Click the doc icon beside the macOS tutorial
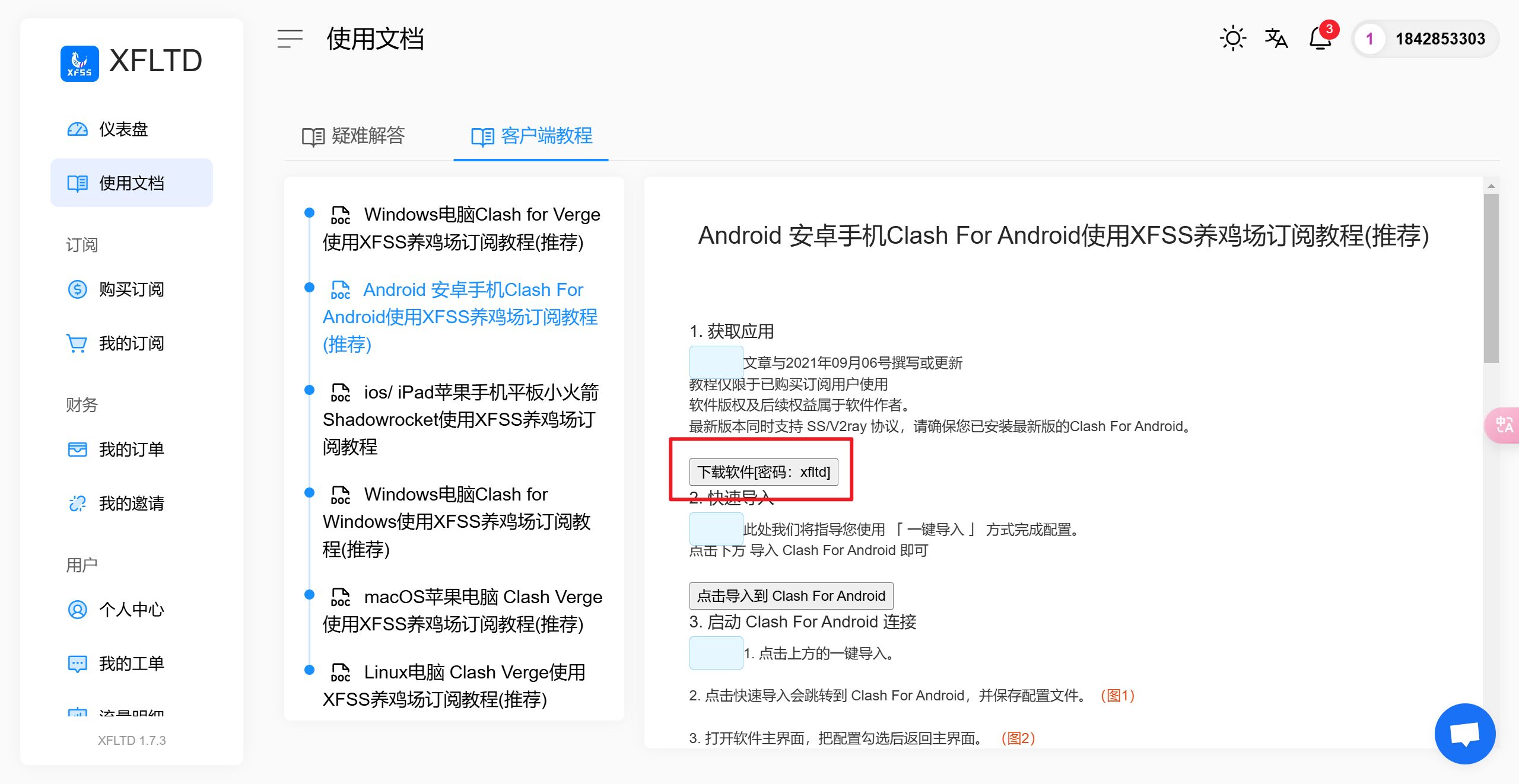The image size is (1519, 784). coord(339,598)
